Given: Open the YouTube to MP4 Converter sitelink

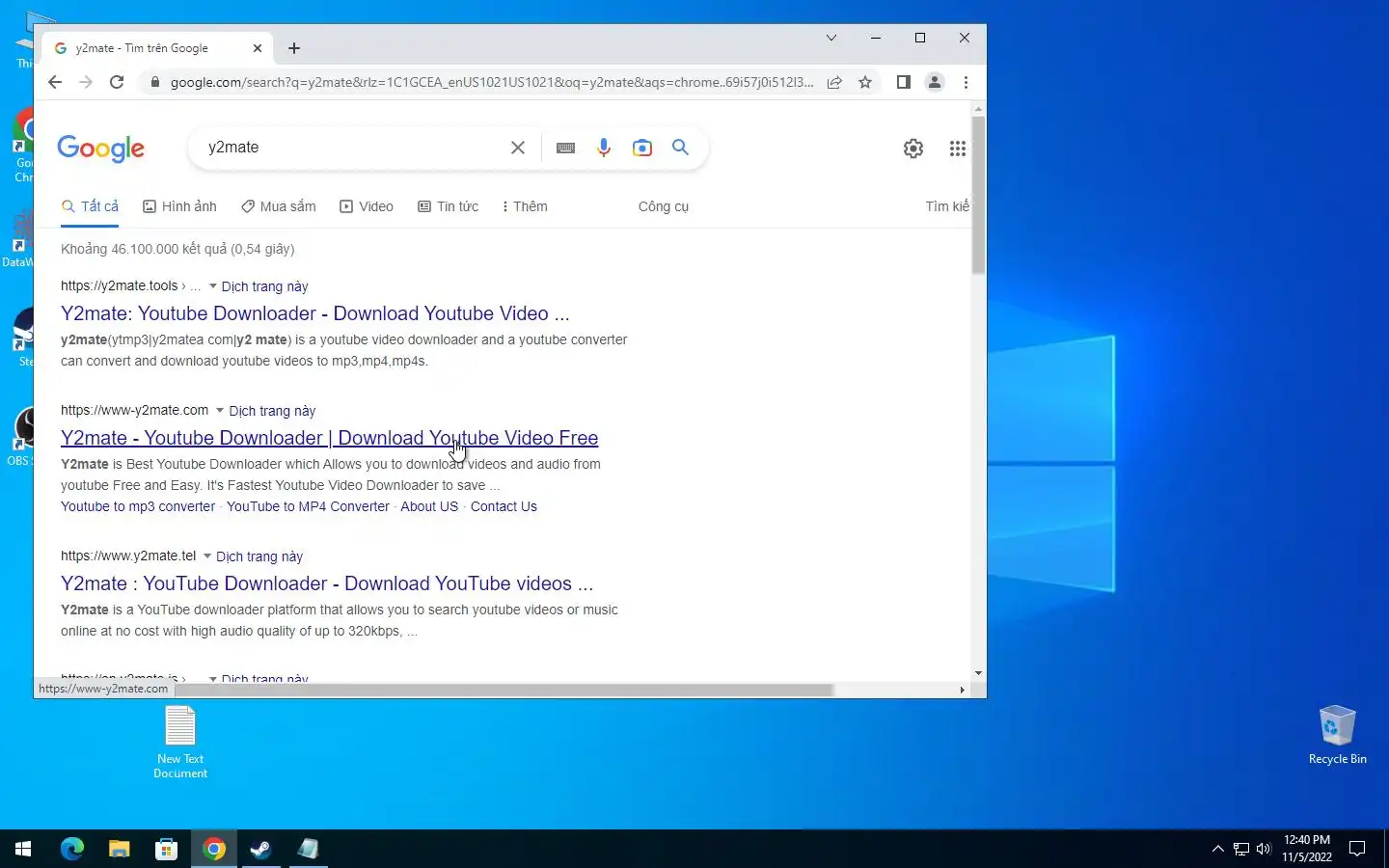Looking at the screenshot, I should (x=308, y=506).
